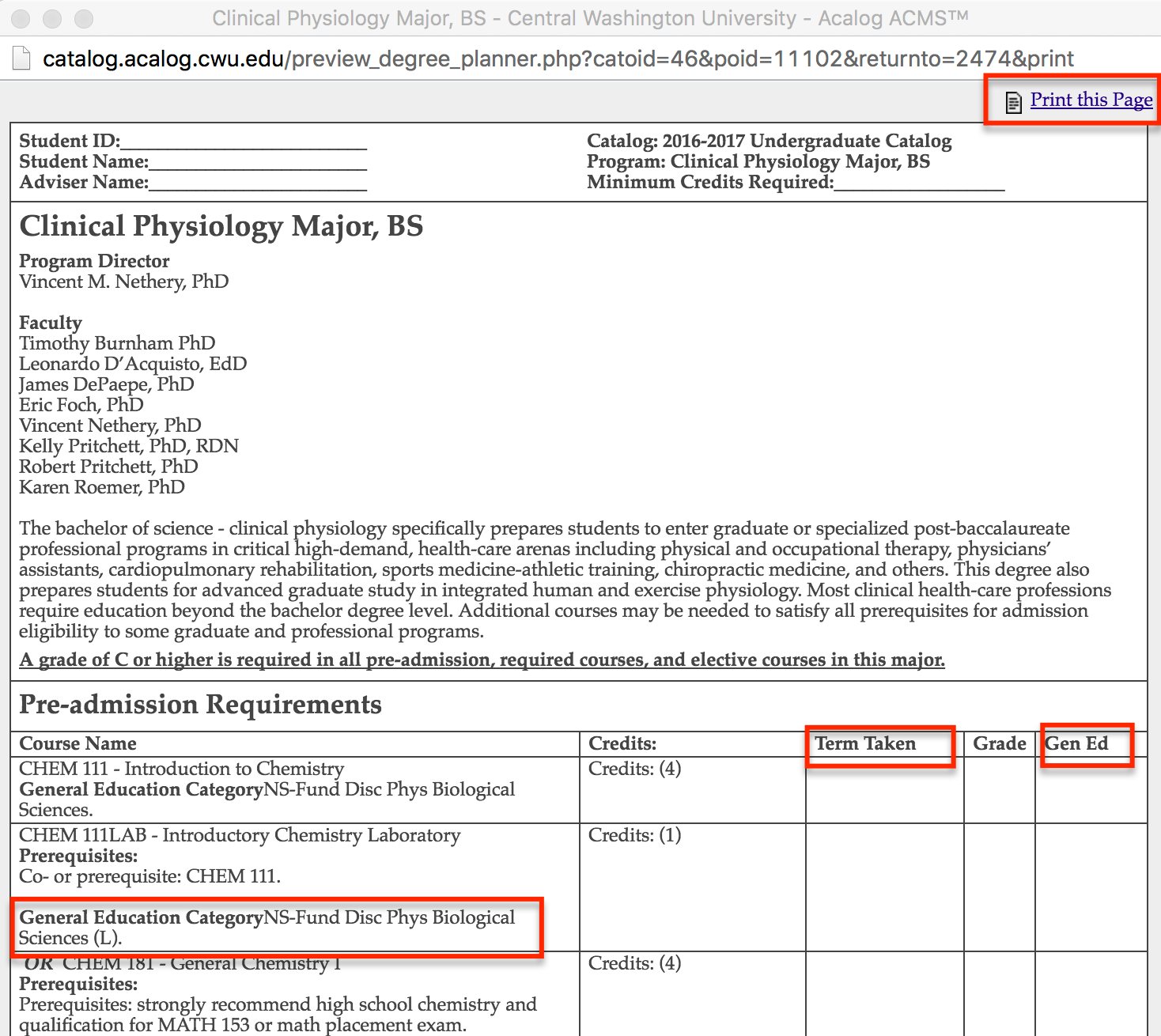Click the Course Name column header
This screenshot has width=1161, height=1036.
click(78, 743)
